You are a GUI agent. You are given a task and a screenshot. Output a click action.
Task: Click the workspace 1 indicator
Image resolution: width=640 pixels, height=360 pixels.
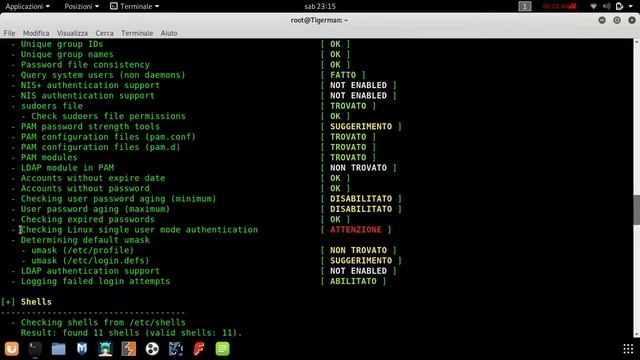pyautogui.click(x=525, y=6)
